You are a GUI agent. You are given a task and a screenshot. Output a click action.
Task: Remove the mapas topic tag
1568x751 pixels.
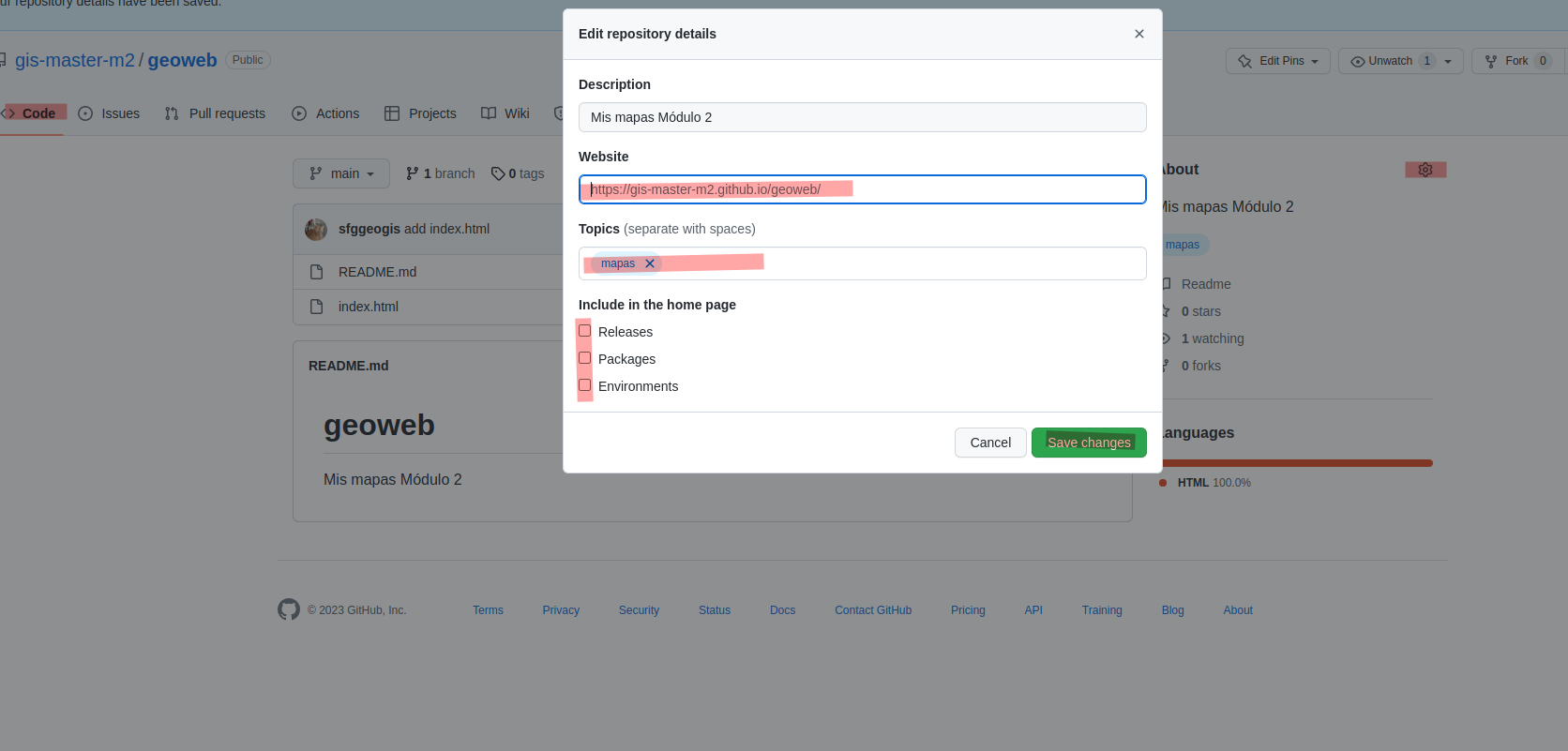click(x=649, y=263)
